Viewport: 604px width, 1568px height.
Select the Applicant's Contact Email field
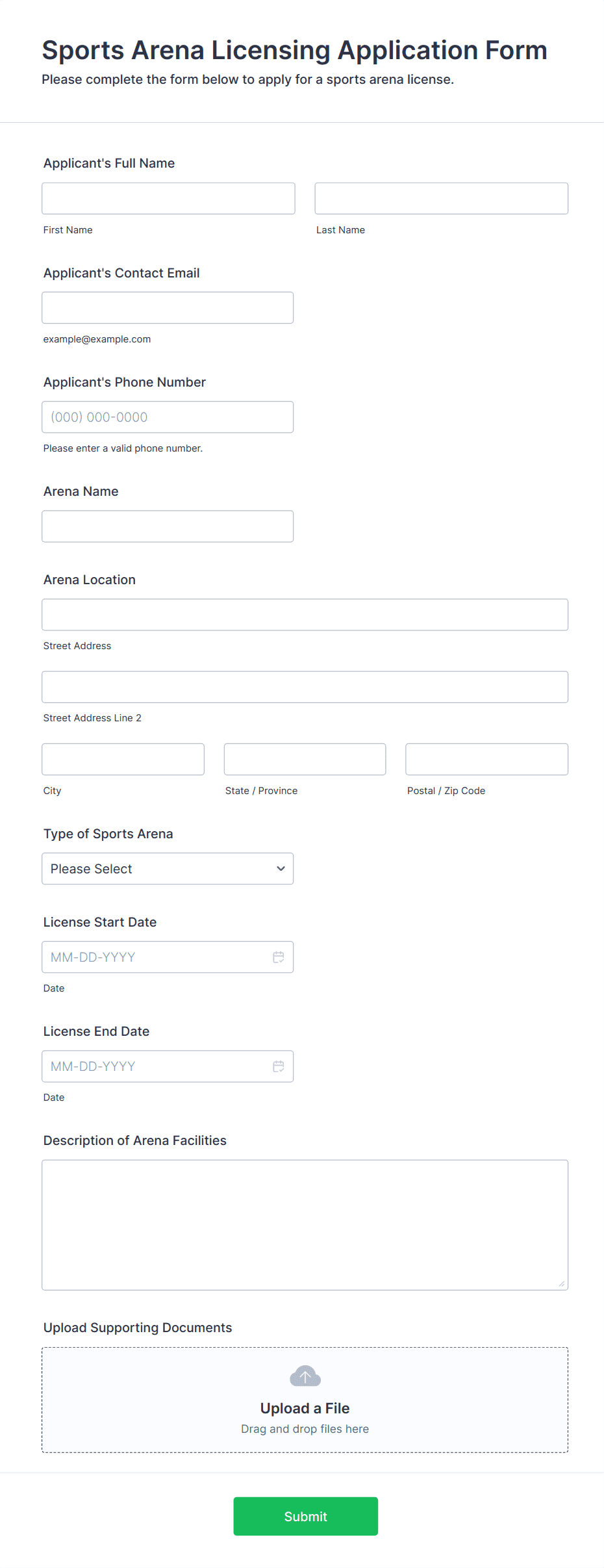167,307
